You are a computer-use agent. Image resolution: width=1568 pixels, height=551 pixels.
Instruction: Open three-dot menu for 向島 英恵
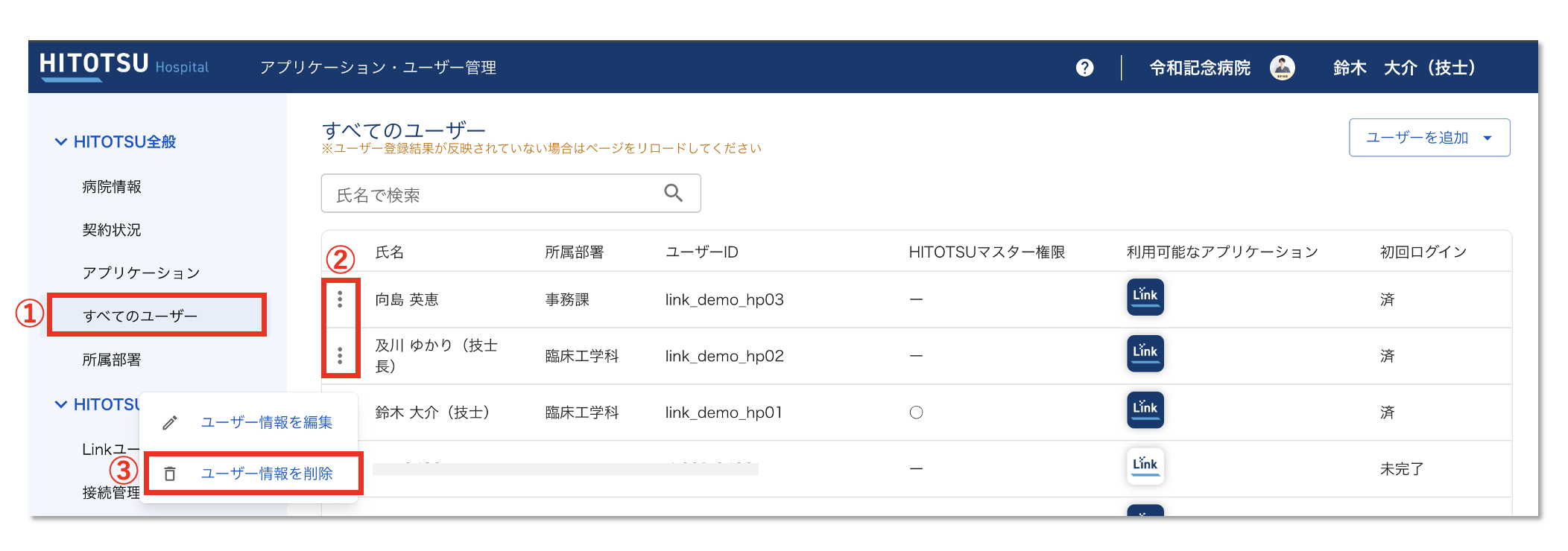tap(340, 299)
